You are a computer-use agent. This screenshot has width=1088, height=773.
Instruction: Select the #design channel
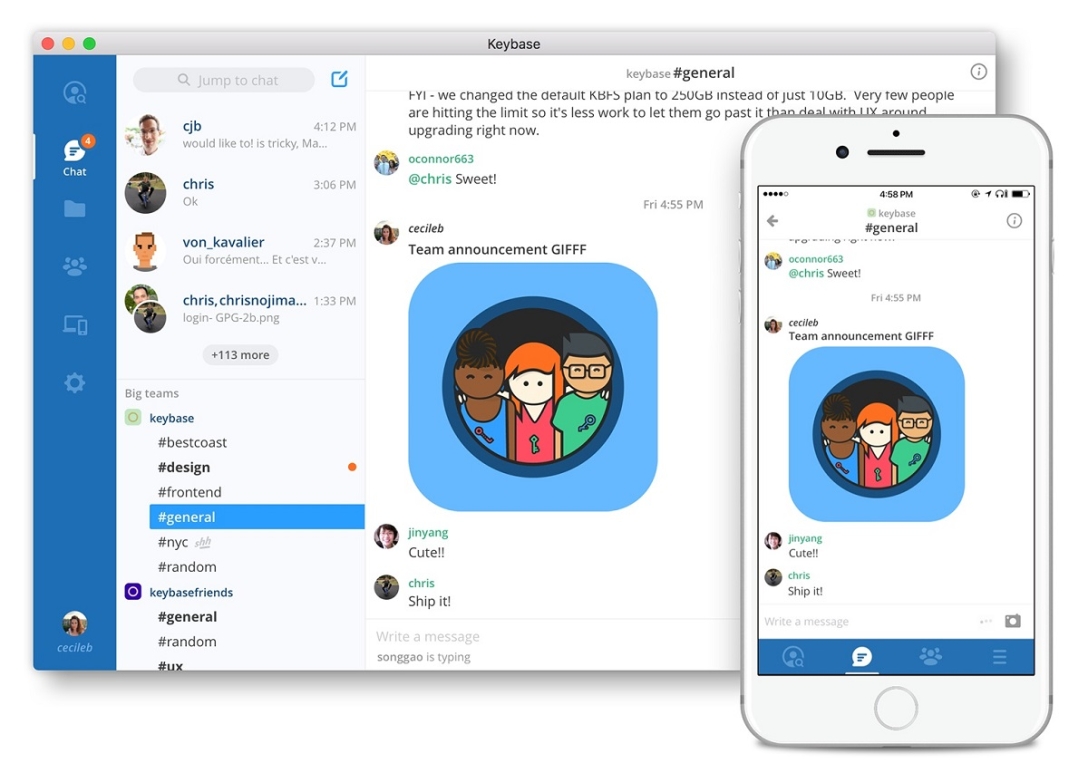184,467
